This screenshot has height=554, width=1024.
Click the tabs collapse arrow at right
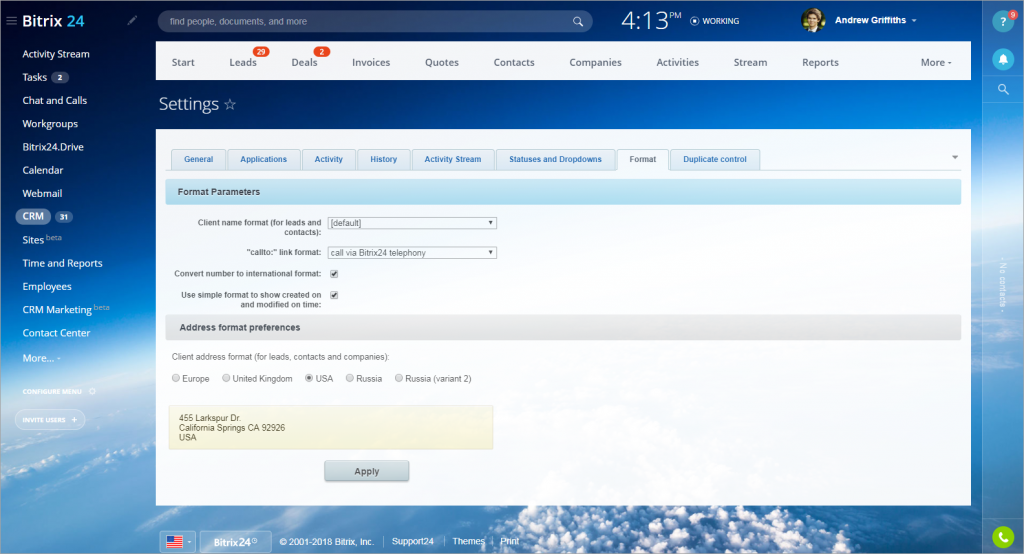(955, 157)
